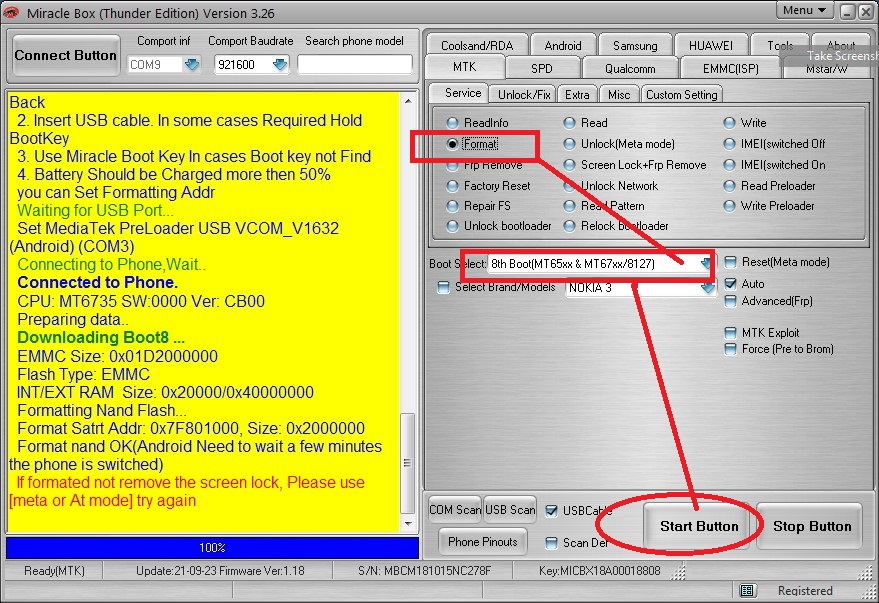Click the Search phone model input field

[x=354, y=64]
